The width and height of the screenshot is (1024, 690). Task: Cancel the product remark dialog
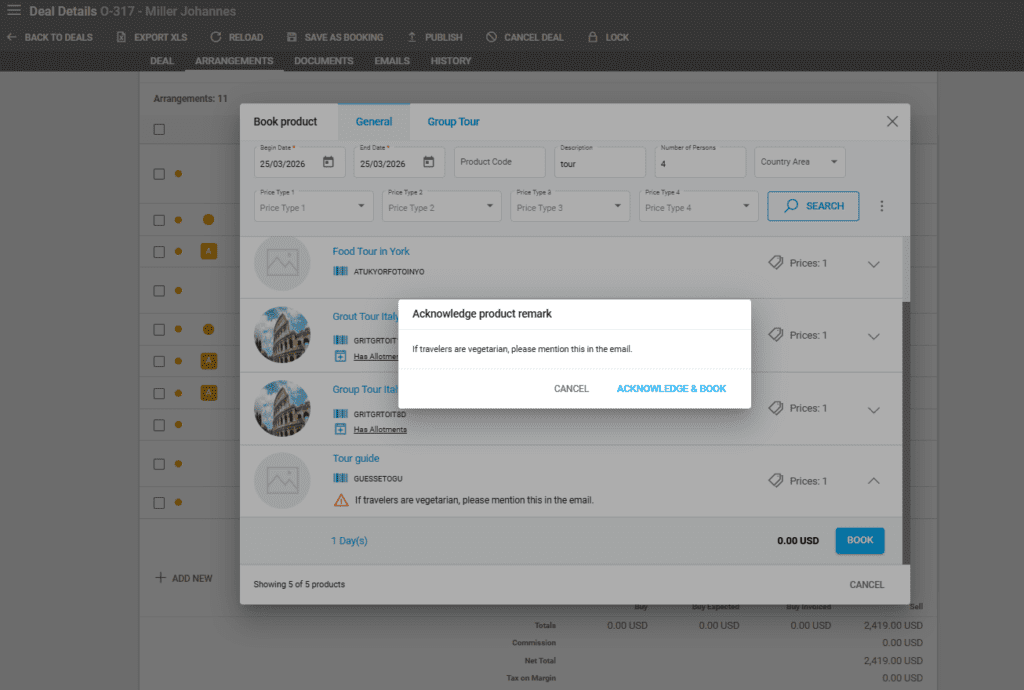point(571,389)
